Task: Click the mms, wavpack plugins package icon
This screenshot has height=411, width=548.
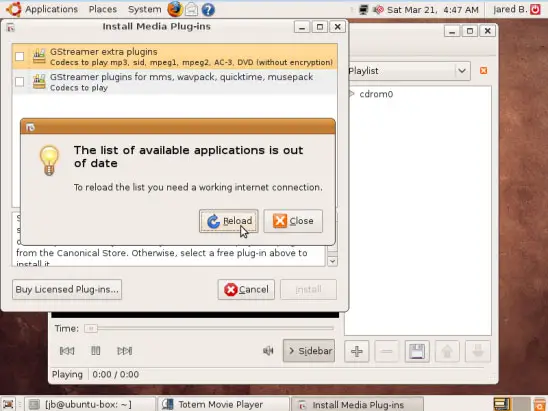Action: [39, 82]
